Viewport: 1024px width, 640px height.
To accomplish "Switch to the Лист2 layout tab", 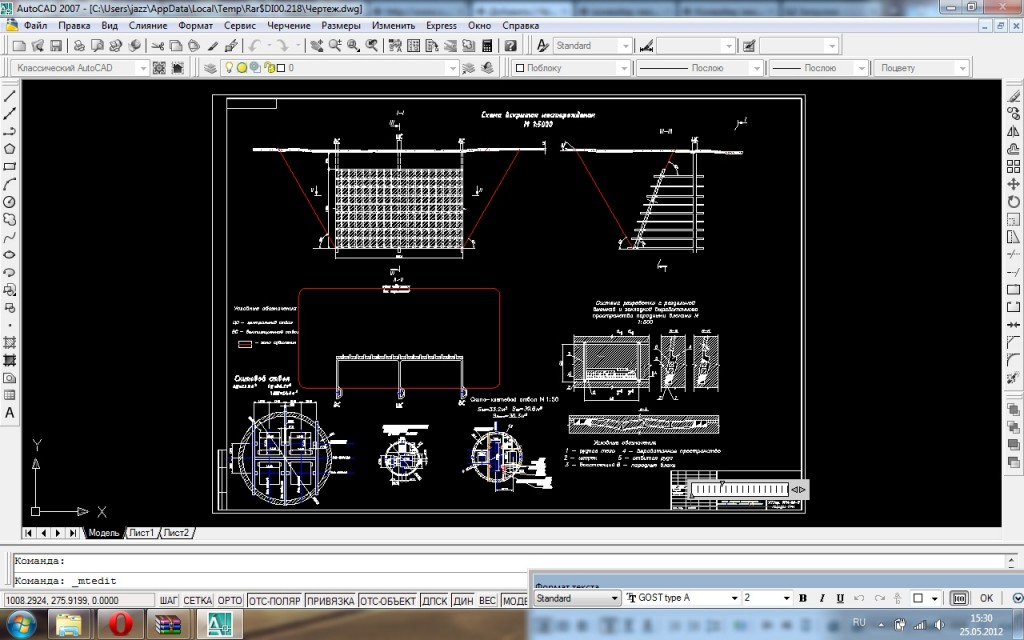I will coord(176,533).
